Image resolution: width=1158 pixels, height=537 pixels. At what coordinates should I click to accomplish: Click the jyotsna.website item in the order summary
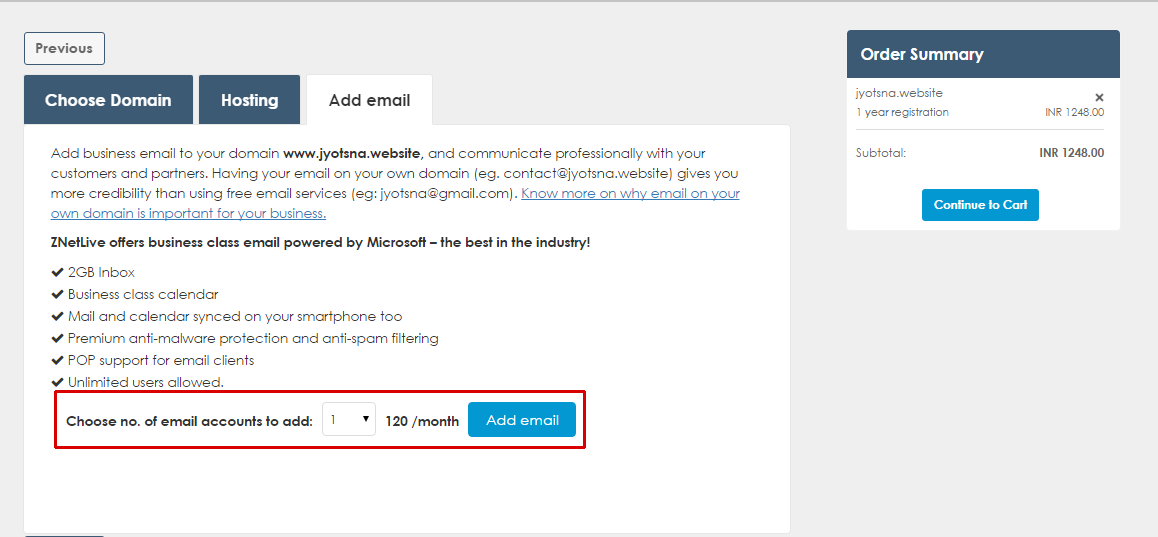tap(899, 93)
